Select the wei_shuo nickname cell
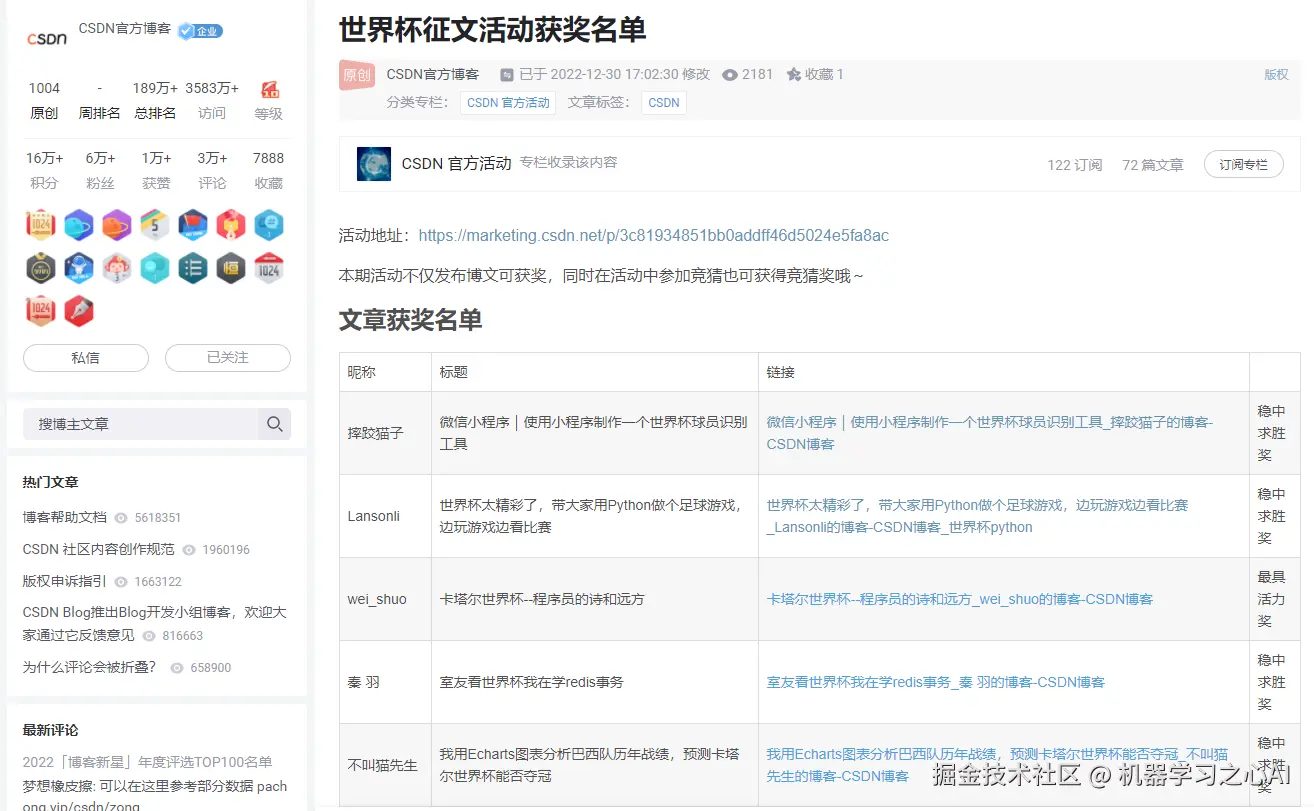 [385, 599]
